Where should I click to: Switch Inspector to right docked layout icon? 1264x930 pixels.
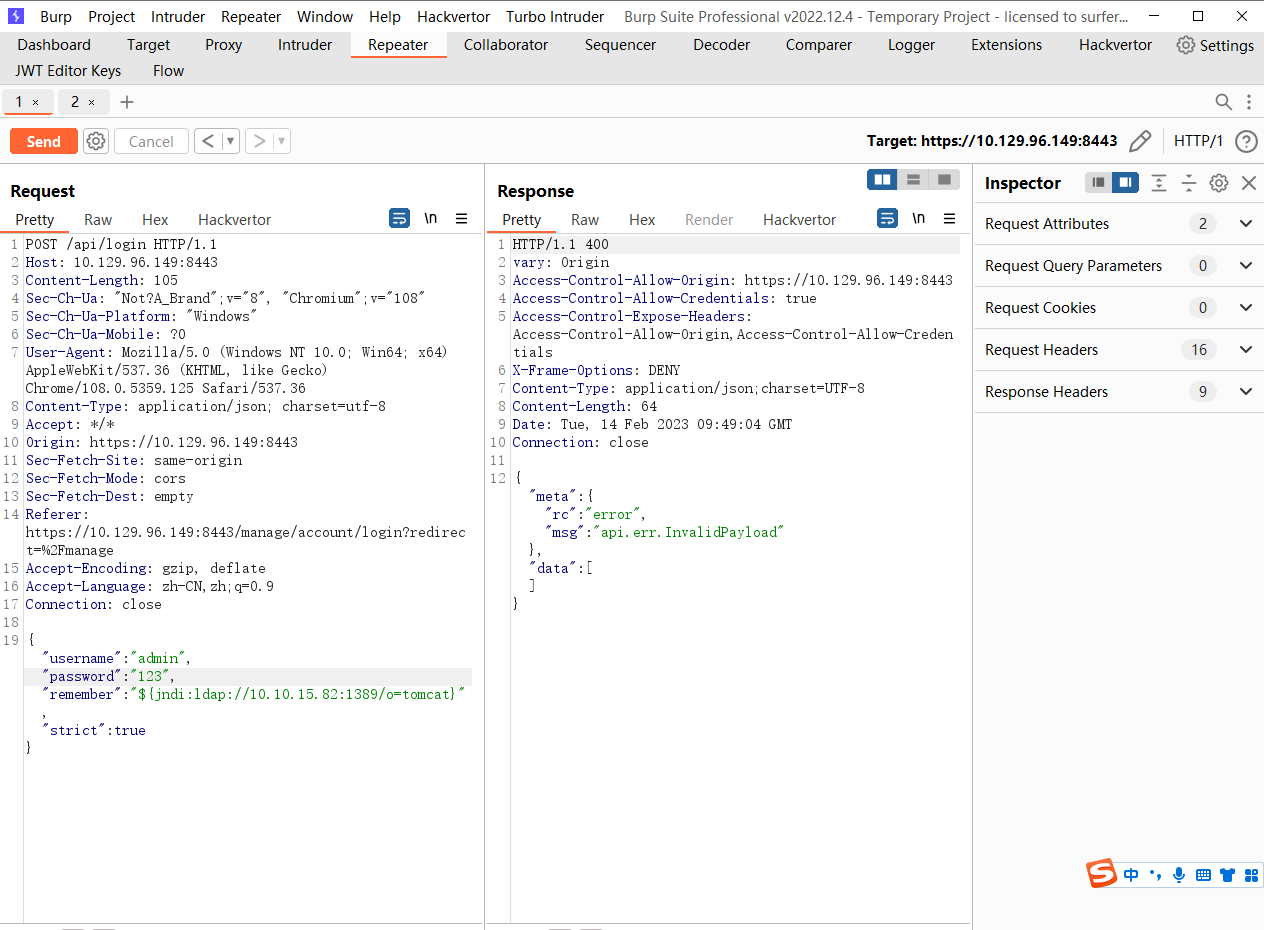pyautogui.click(x=1126, y=182)
